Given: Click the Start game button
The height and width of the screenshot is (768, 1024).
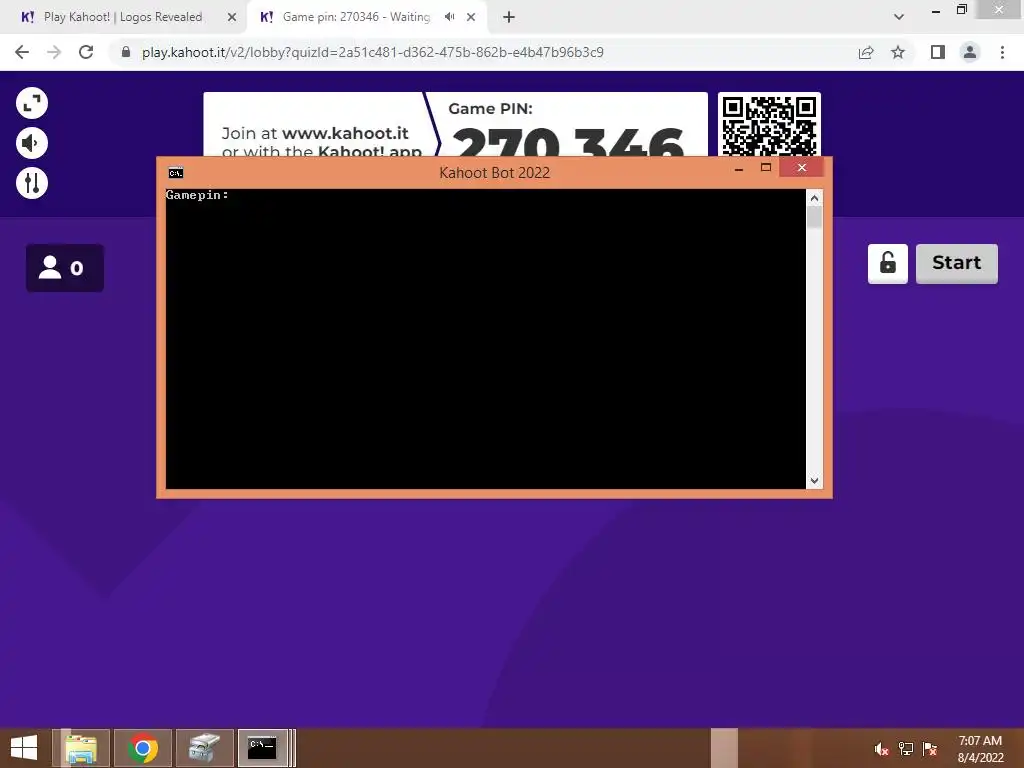Looking at the screenshot, I should 957,264.
